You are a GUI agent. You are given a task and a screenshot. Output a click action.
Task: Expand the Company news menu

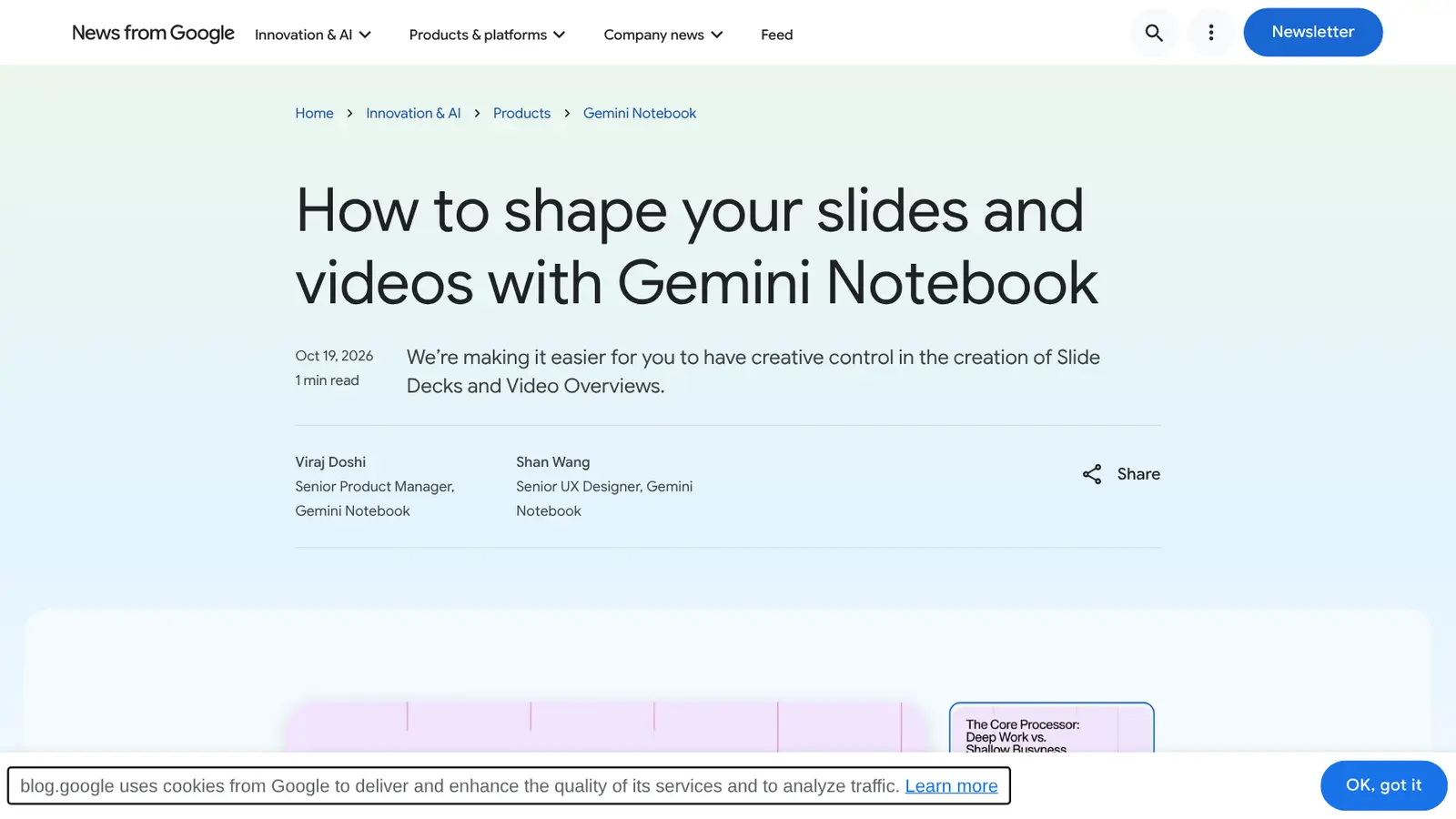pos(663,35)
